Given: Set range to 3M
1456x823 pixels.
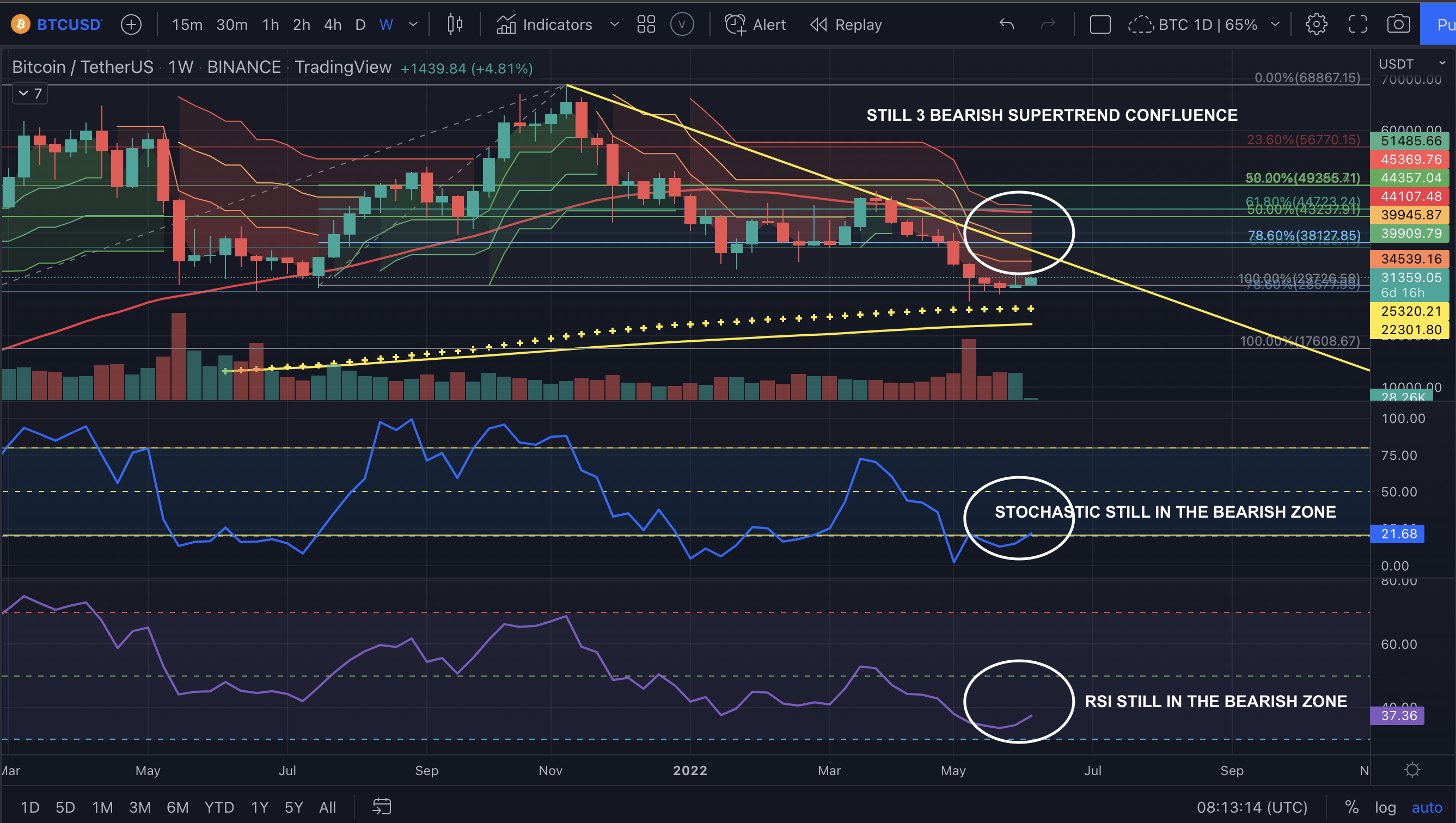Looking at the screenshot, I should pos(139,807).
